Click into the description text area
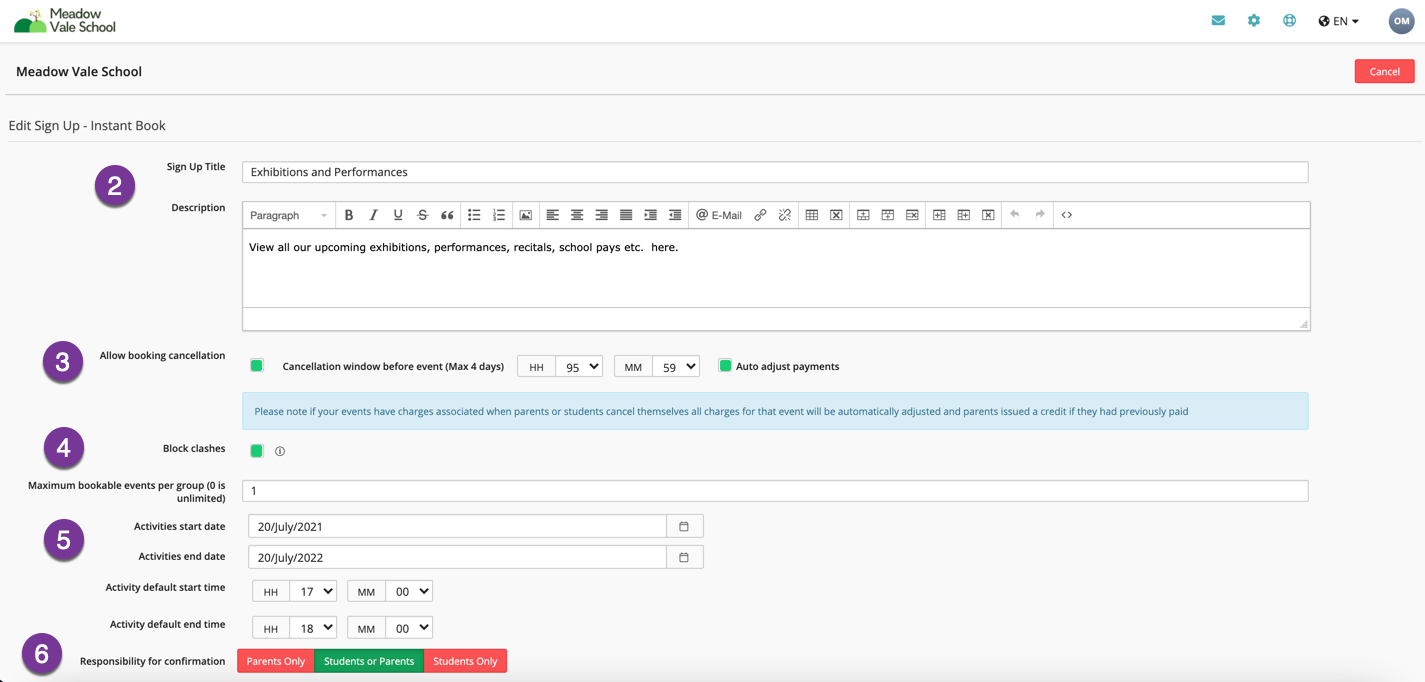Image resolution: width=1425 pixels, height=682 pixels. coord(776,268)
